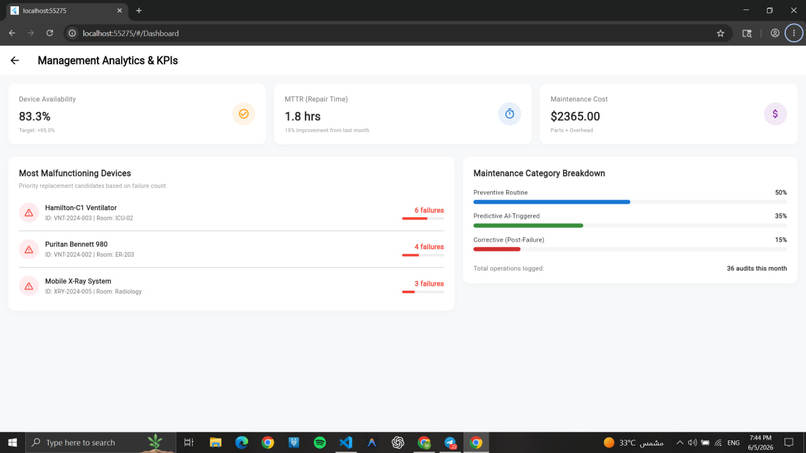This screenshot has width=806, height=453.
Task: Click the 15% Corrective value
Action: tap(781, 240)
